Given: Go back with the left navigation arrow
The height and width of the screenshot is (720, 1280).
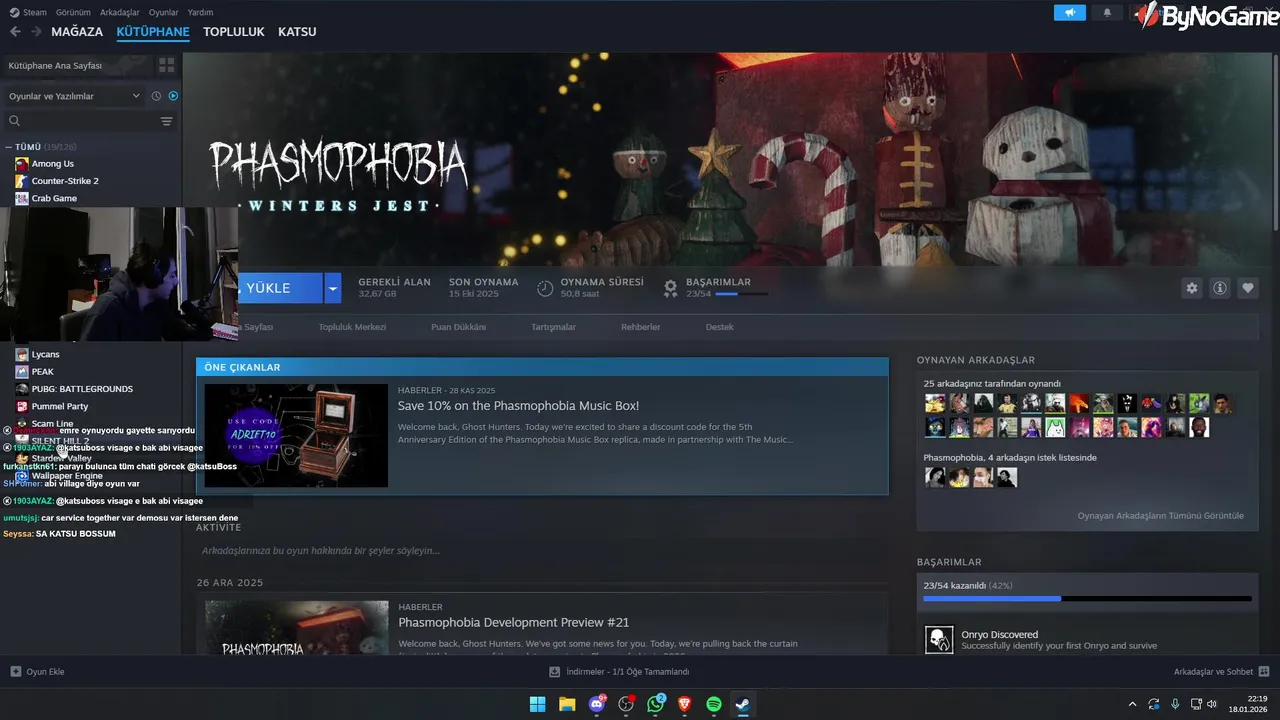Looking at the screenshot, I should coord(15,32).
